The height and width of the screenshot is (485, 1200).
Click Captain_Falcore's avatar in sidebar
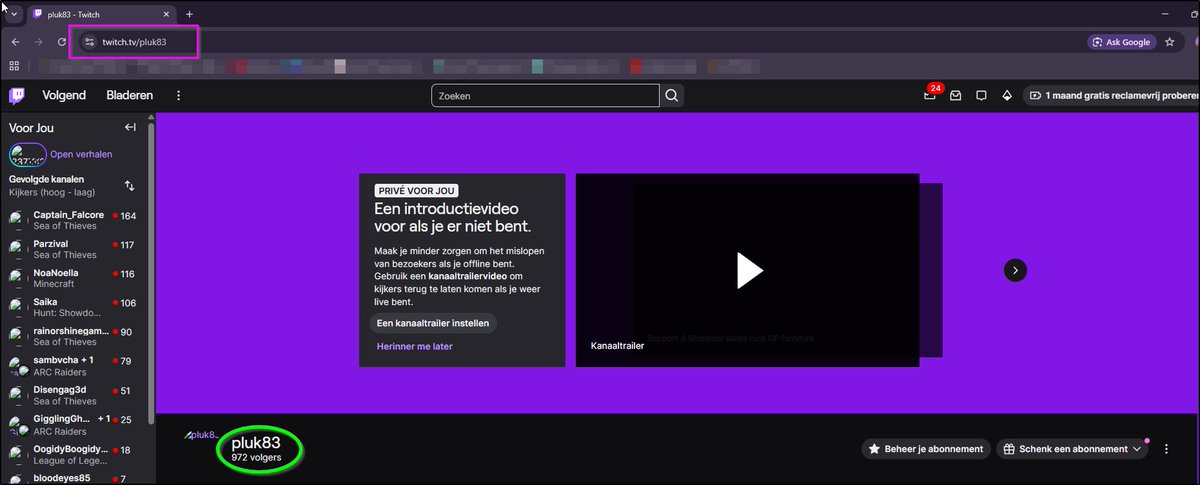pos(18,220)
